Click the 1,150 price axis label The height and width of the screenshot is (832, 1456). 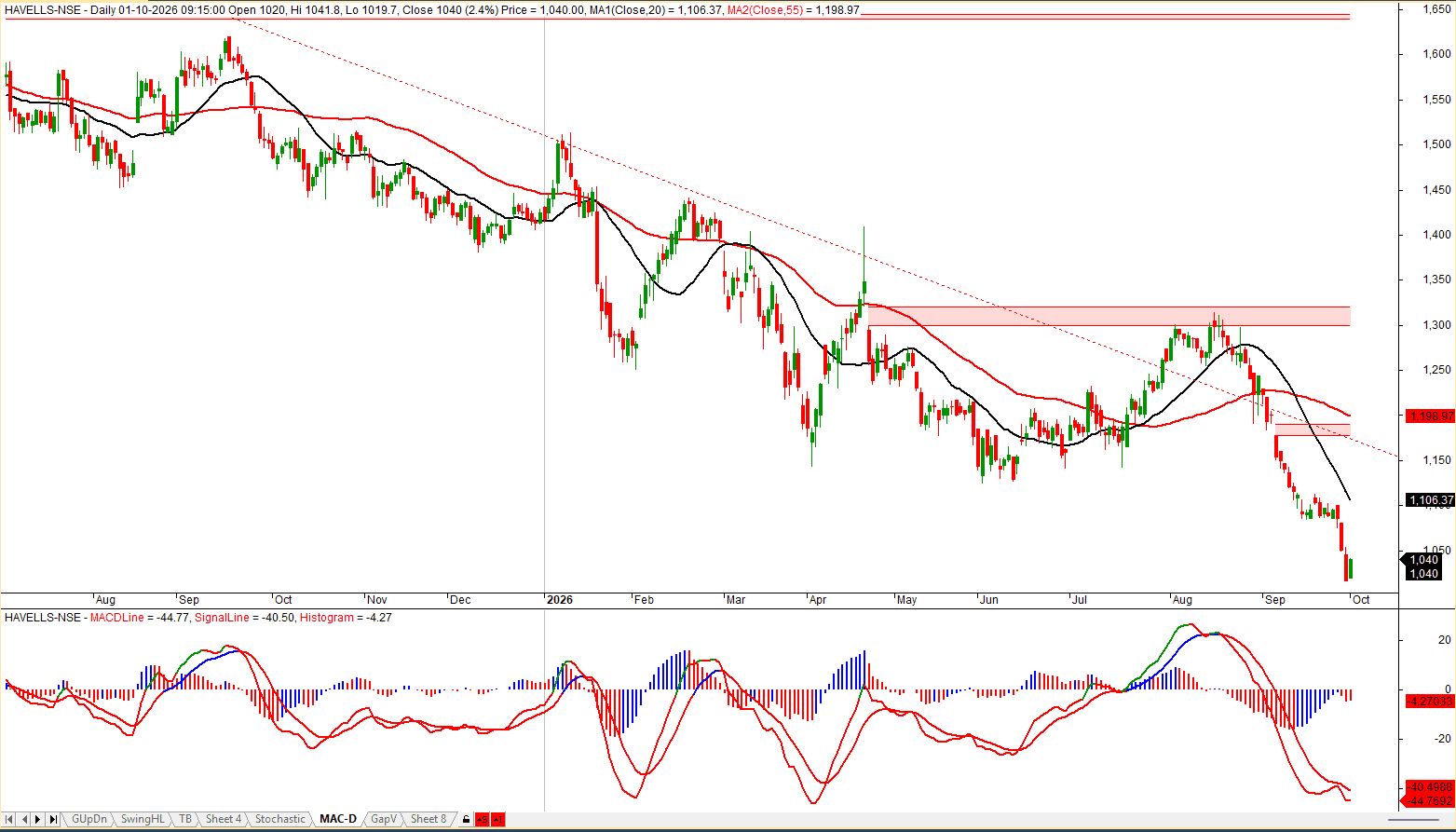(1436, 460)
